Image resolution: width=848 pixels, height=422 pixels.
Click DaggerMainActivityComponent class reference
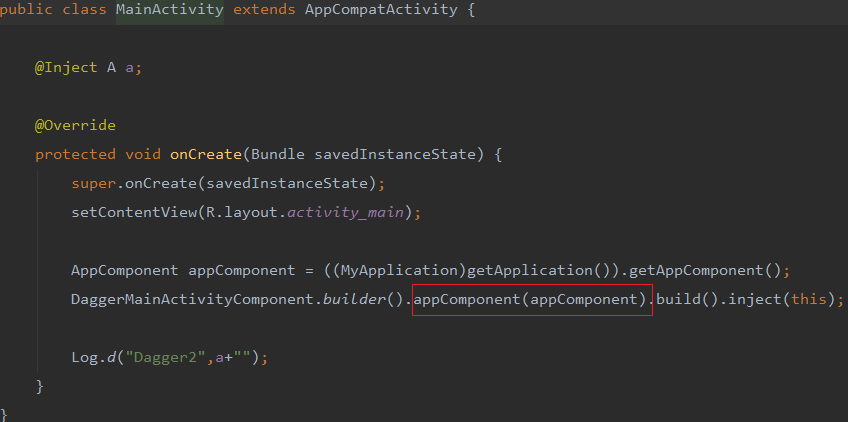193,299
